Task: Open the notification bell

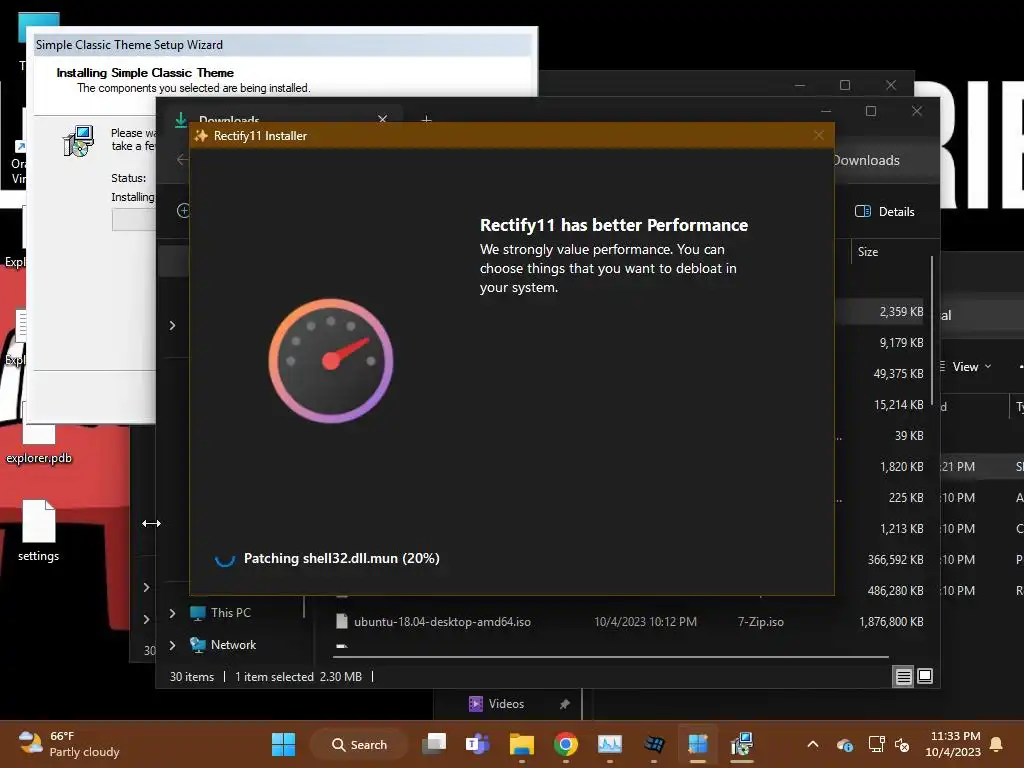Action: coord(996,744)
